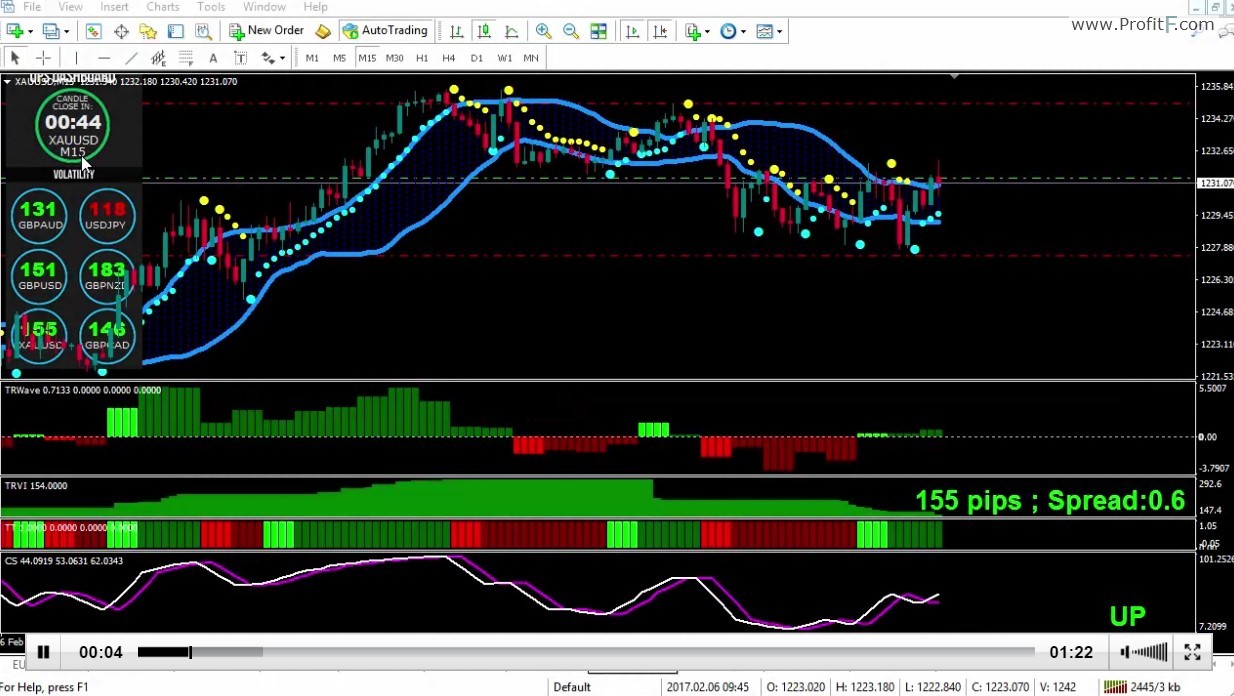This screenshot has width=1234, height=696.
Task: Open the MetaEditor yellow book icon
Action: pyautogui.click(x=323, y=31)
